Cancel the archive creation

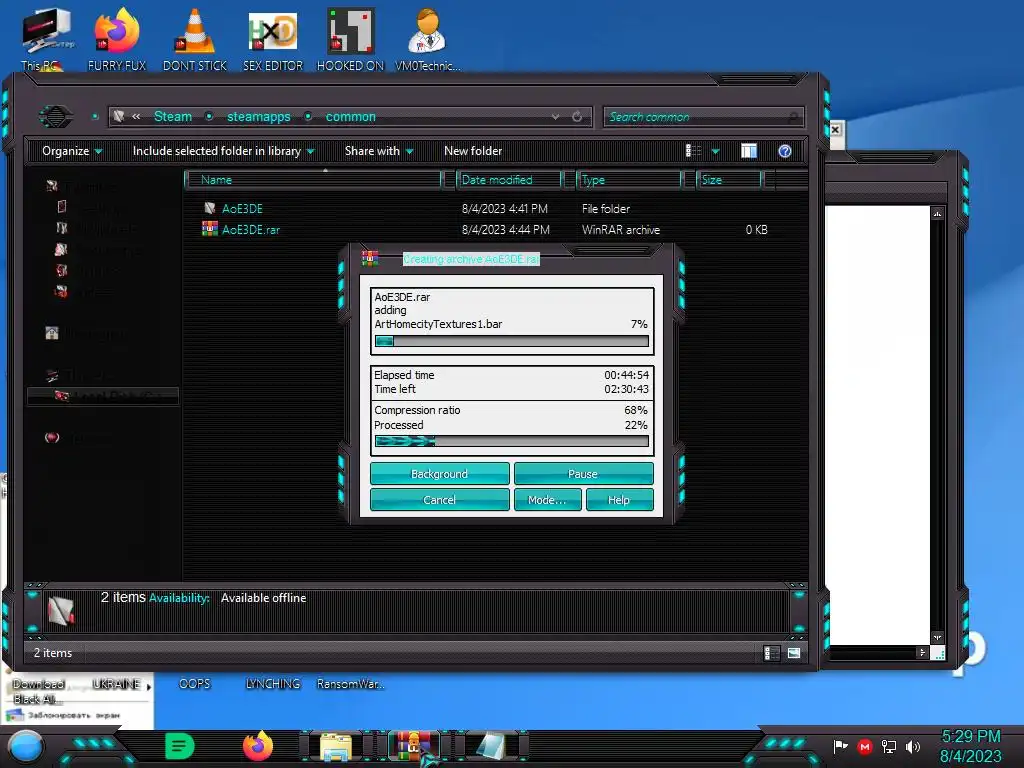pyautogui.click(x=440, y=500)
